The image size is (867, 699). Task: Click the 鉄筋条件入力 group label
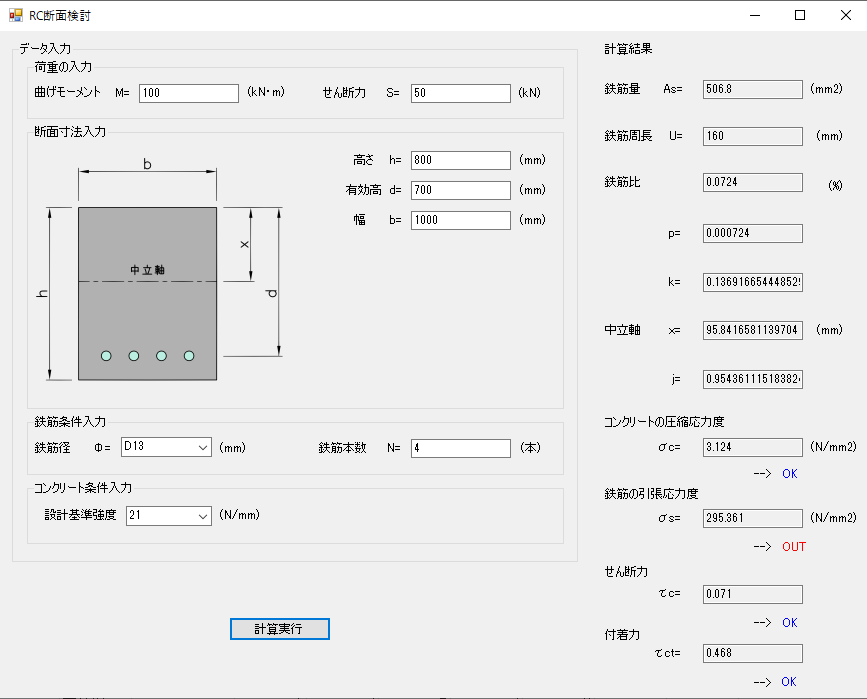70,422
